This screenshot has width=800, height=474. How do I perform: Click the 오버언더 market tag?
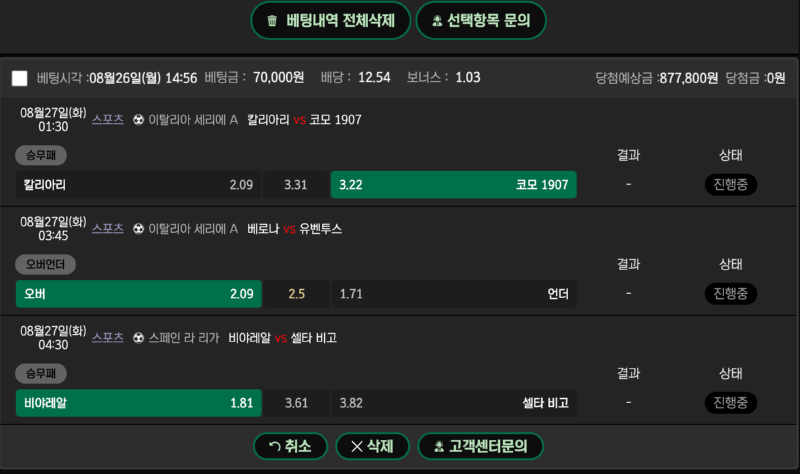coord(45,264)
